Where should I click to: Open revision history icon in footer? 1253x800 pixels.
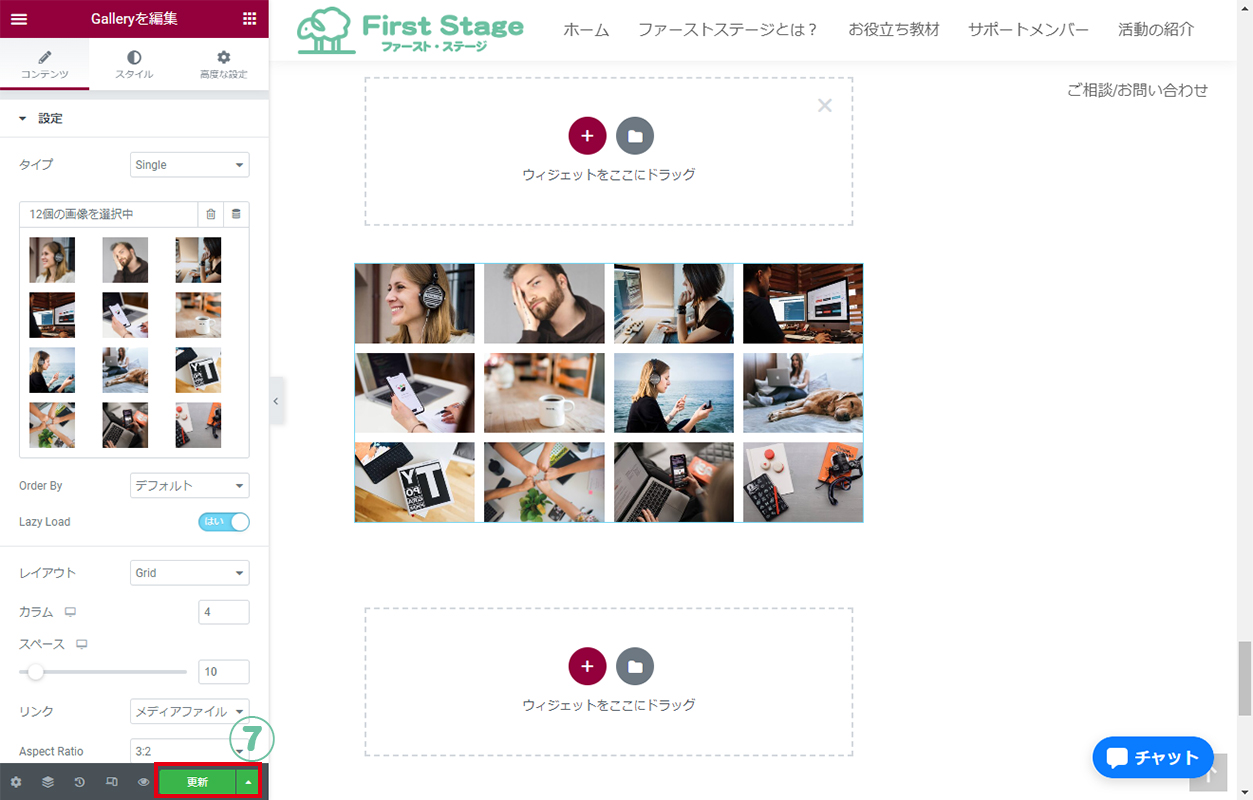coord(80,782)
